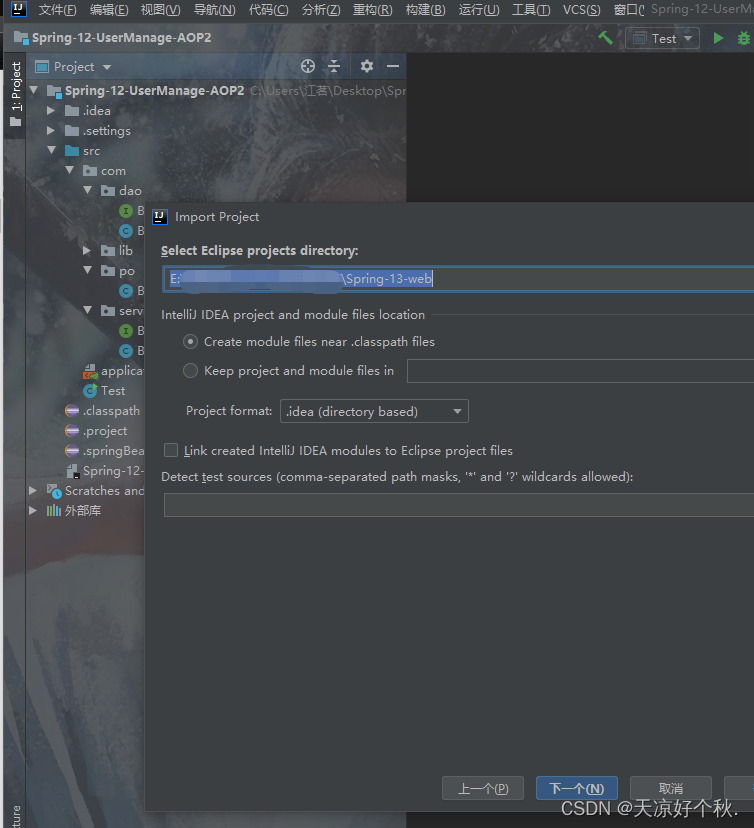Collapse the Spring-12-UserManage-AOP2 root node

(x=34, y=90)
